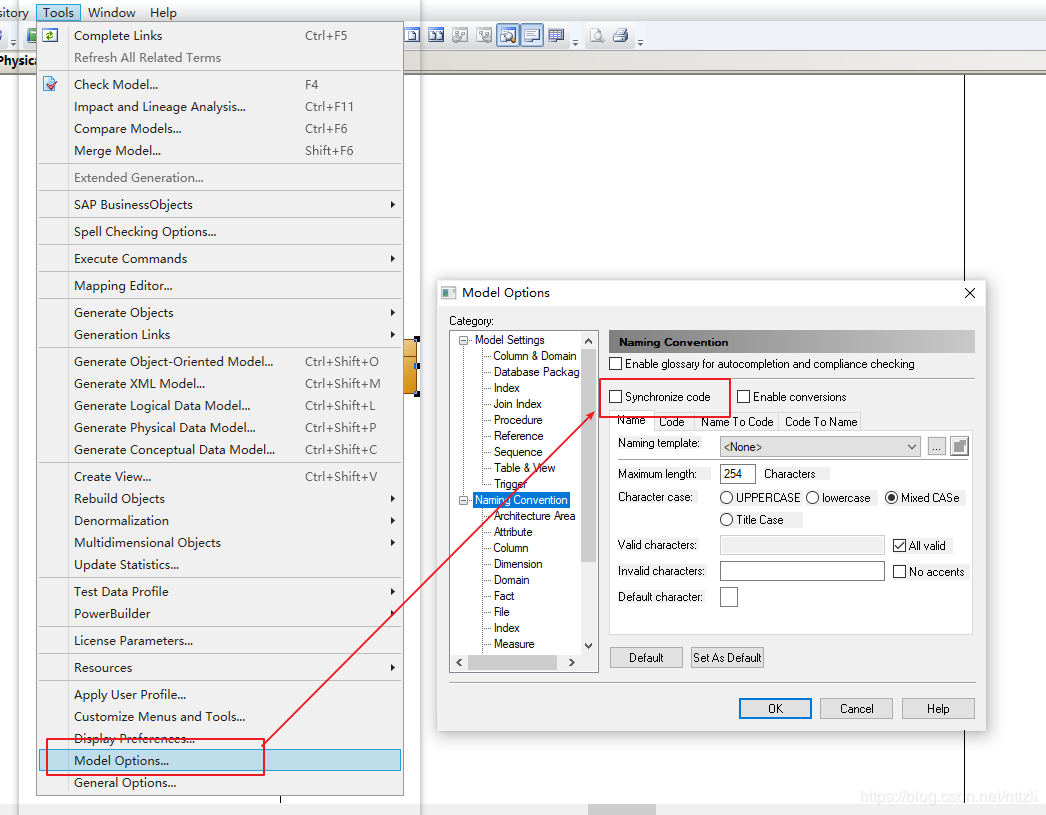Image resolution: width=1046 pixels, height=815 pixels.
Task: Click the Complete Links refresh icon
Action: coord(50,35)
